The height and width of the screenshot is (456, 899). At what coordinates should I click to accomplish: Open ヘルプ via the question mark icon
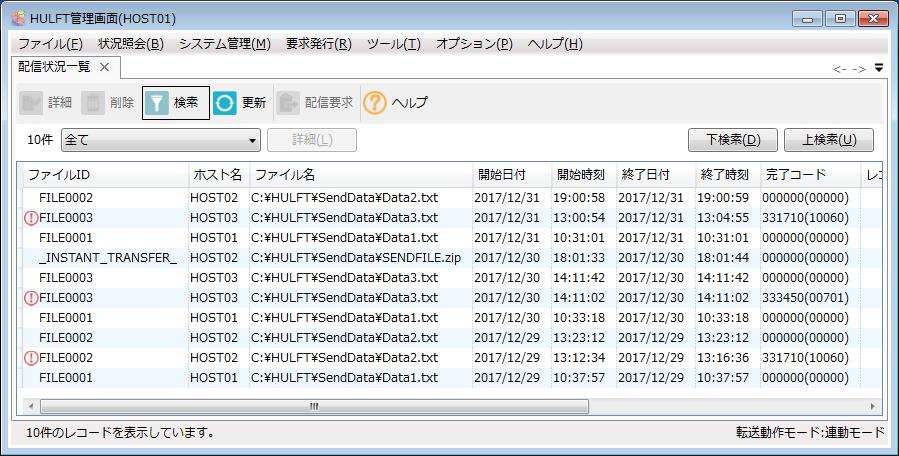374,103
